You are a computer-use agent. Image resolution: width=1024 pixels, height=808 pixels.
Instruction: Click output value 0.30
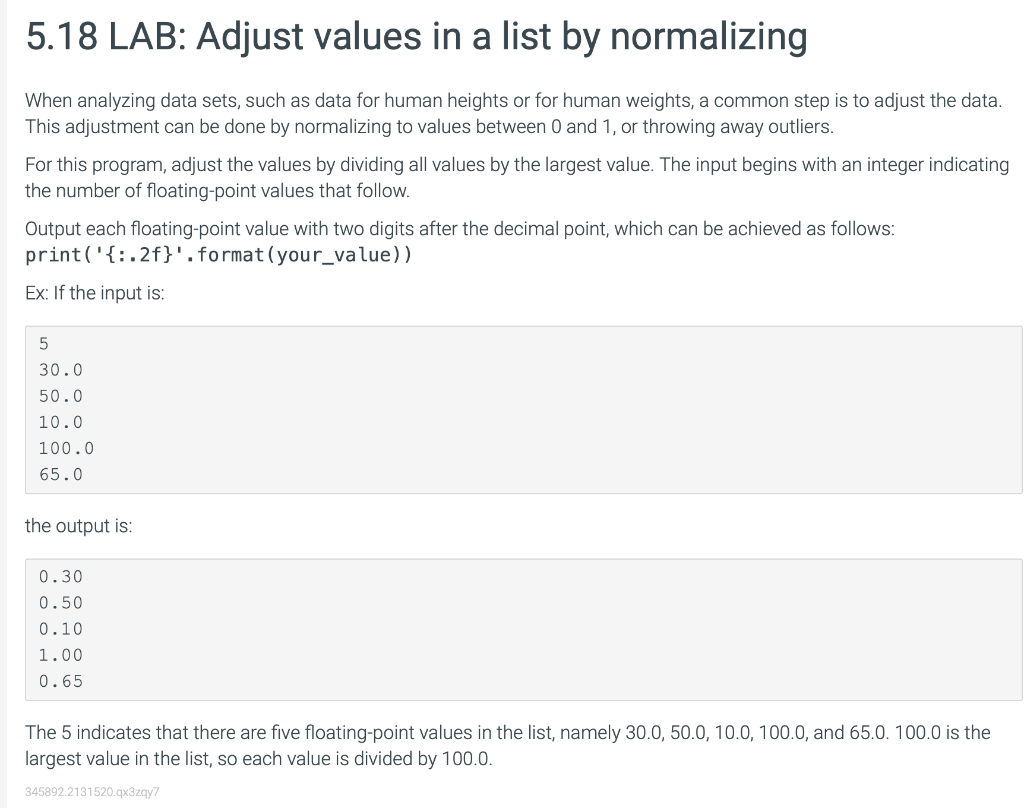pos(61,577)
